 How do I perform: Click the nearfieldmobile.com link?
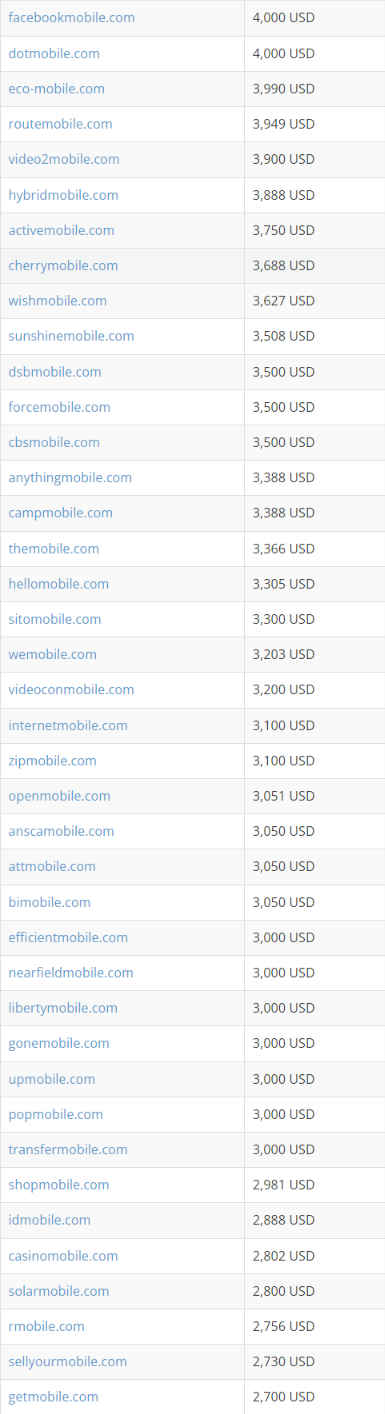[71, 972]
